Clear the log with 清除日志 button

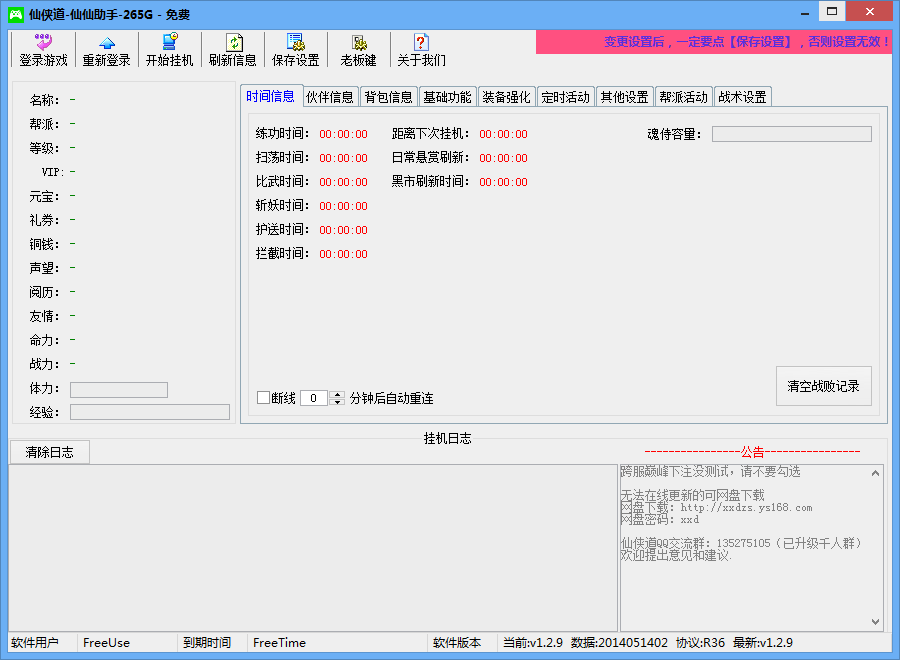pyautogui.click(x=48, y=451)
